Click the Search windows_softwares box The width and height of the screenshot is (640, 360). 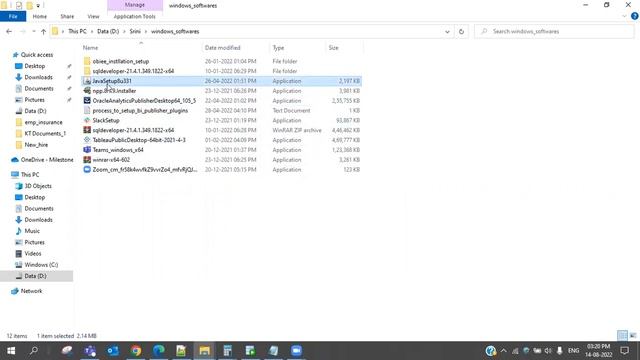(554, 31)
